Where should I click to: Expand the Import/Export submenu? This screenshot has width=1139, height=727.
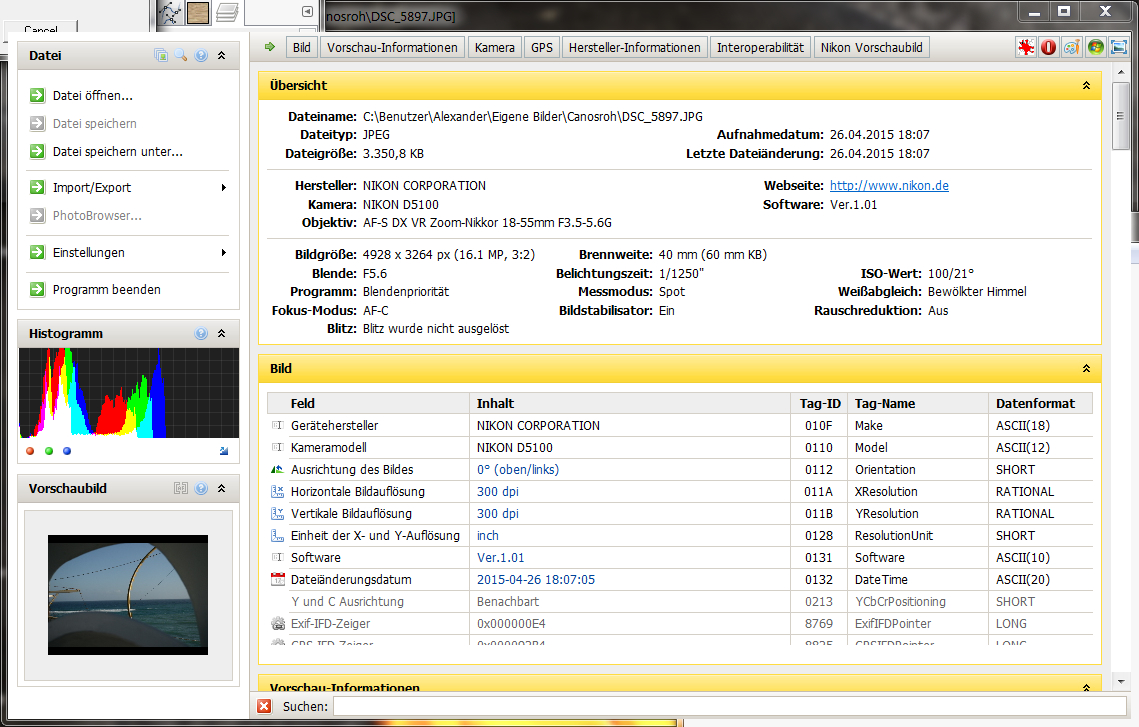[224, 188]
